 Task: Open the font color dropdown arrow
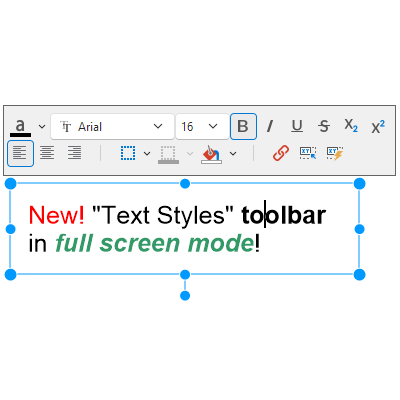pyautogui.click(x=42, y=127)
